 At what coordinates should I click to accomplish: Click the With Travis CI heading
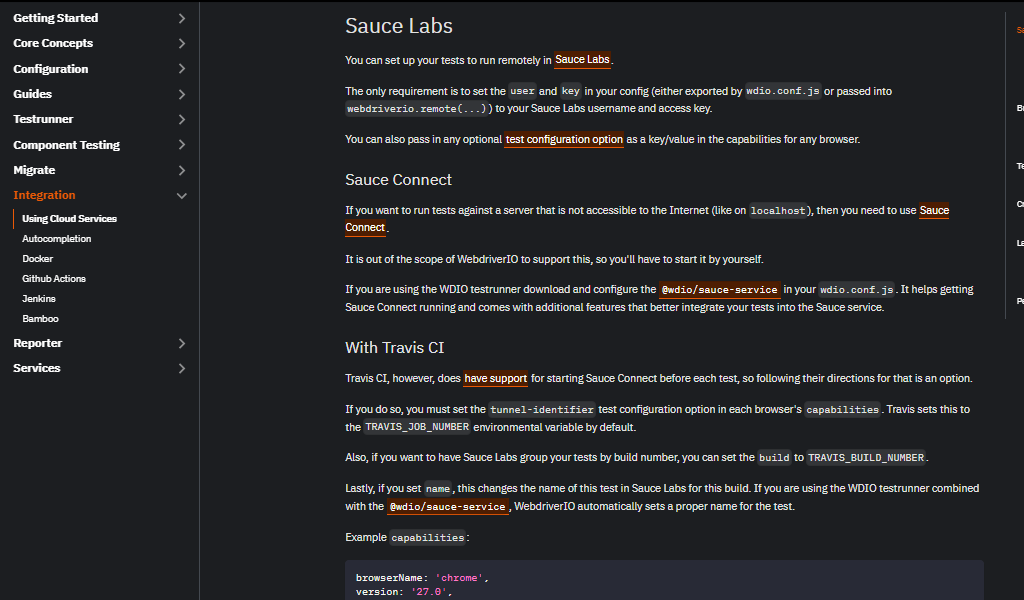(x=394, y=348)
